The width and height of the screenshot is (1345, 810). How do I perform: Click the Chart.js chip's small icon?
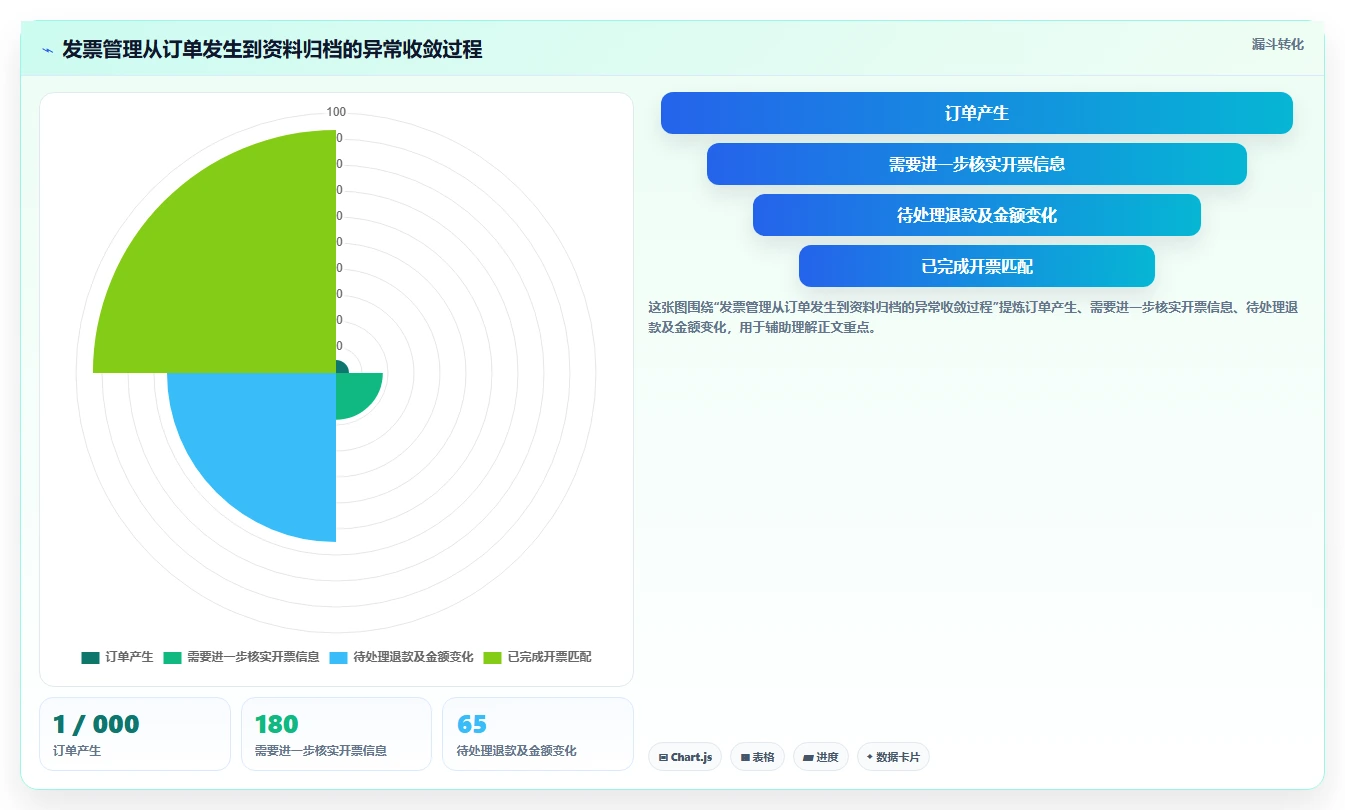664,758
